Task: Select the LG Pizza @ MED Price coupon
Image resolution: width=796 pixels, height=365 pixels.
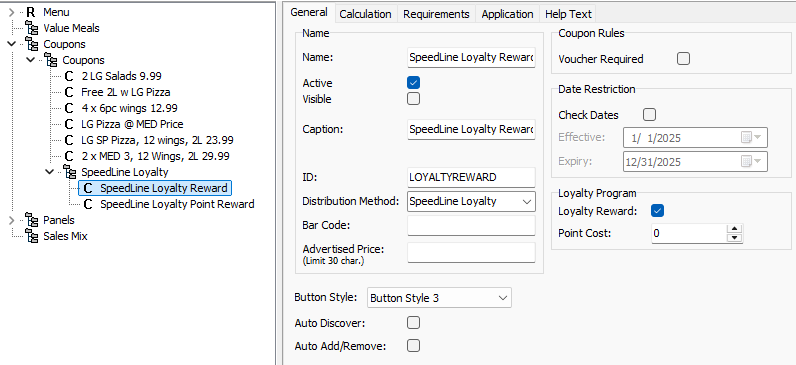Action: click(132, 124)
